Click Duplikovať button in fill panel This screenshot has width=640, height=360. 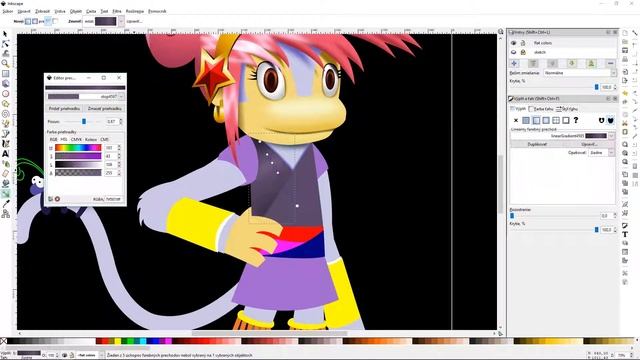tap(537, 144)
